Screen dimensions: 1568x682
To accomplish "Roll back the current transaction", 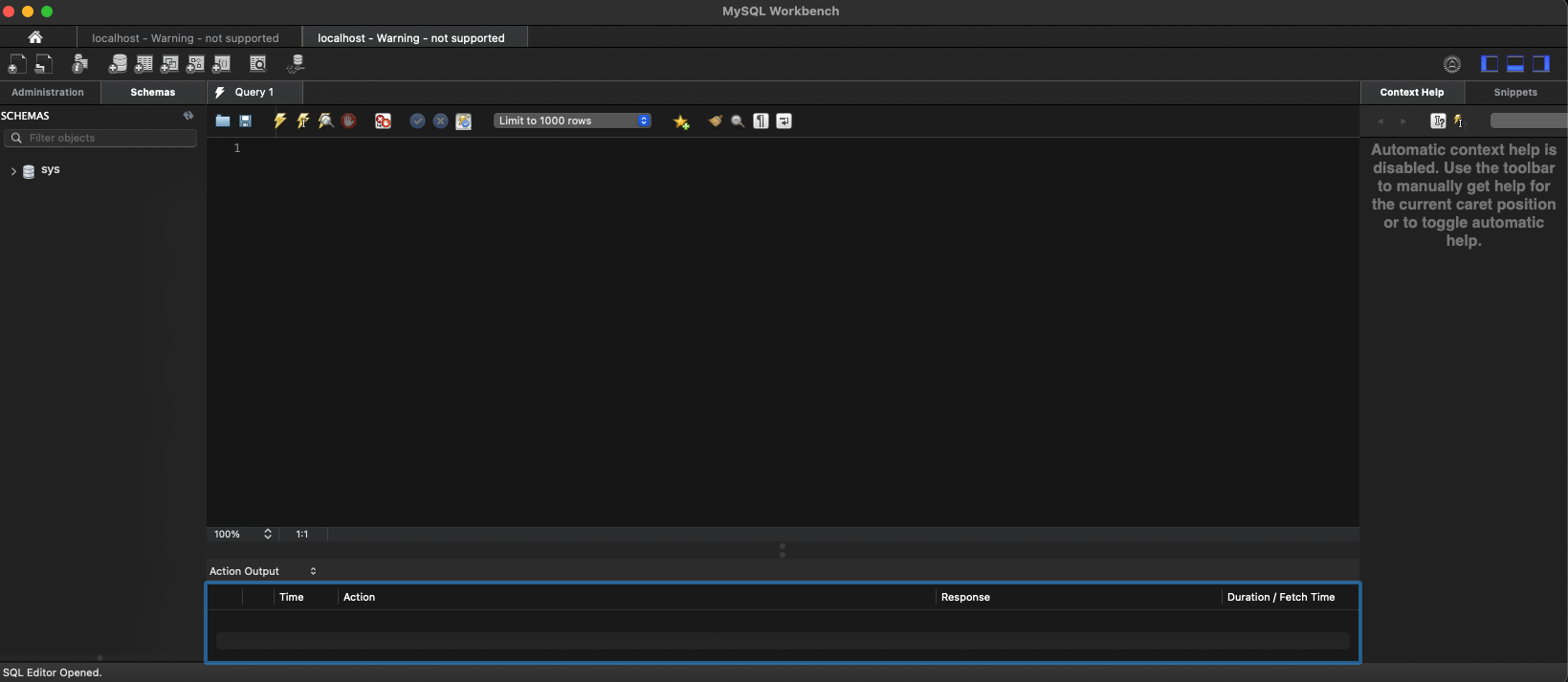I will click(x=440, y=121).
